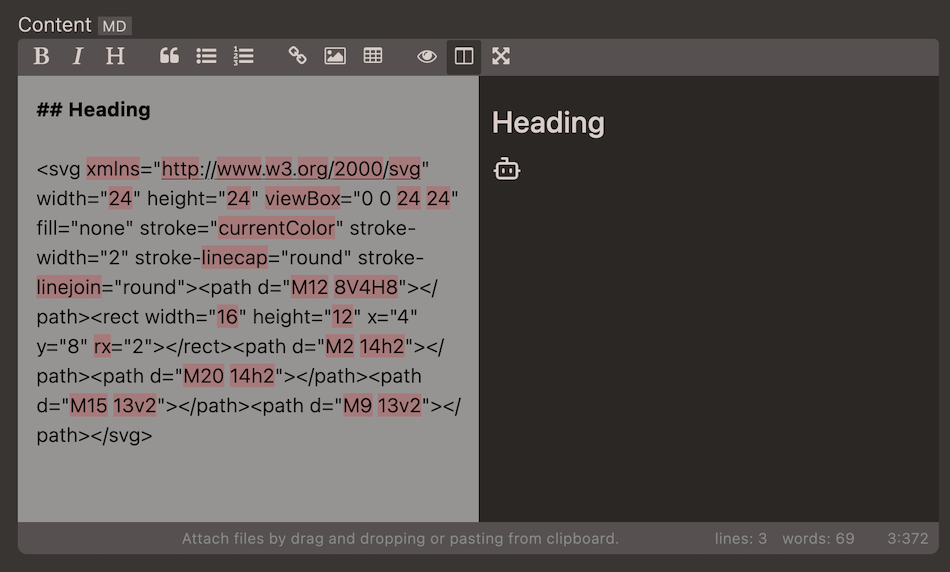Toggle the preview eye icon
950x572 pixels.
427,56
